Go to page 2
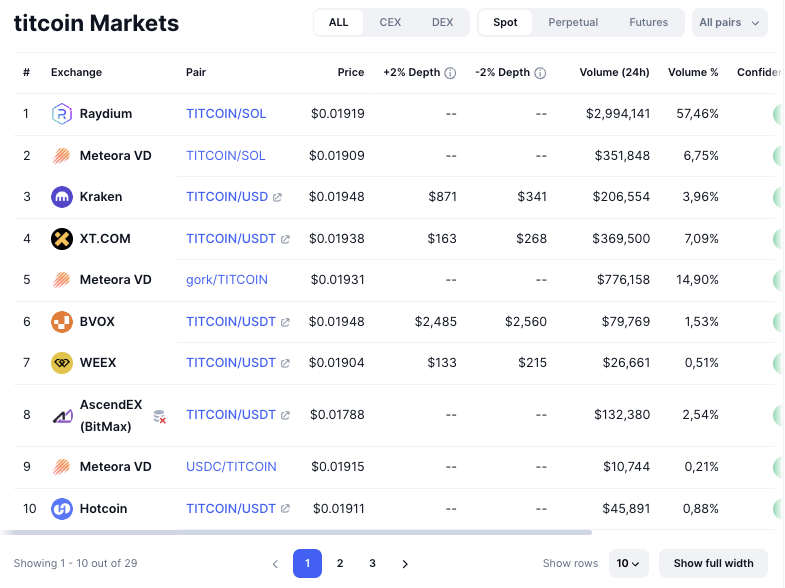This screenshot has height=588, width=785. (340, 563)
